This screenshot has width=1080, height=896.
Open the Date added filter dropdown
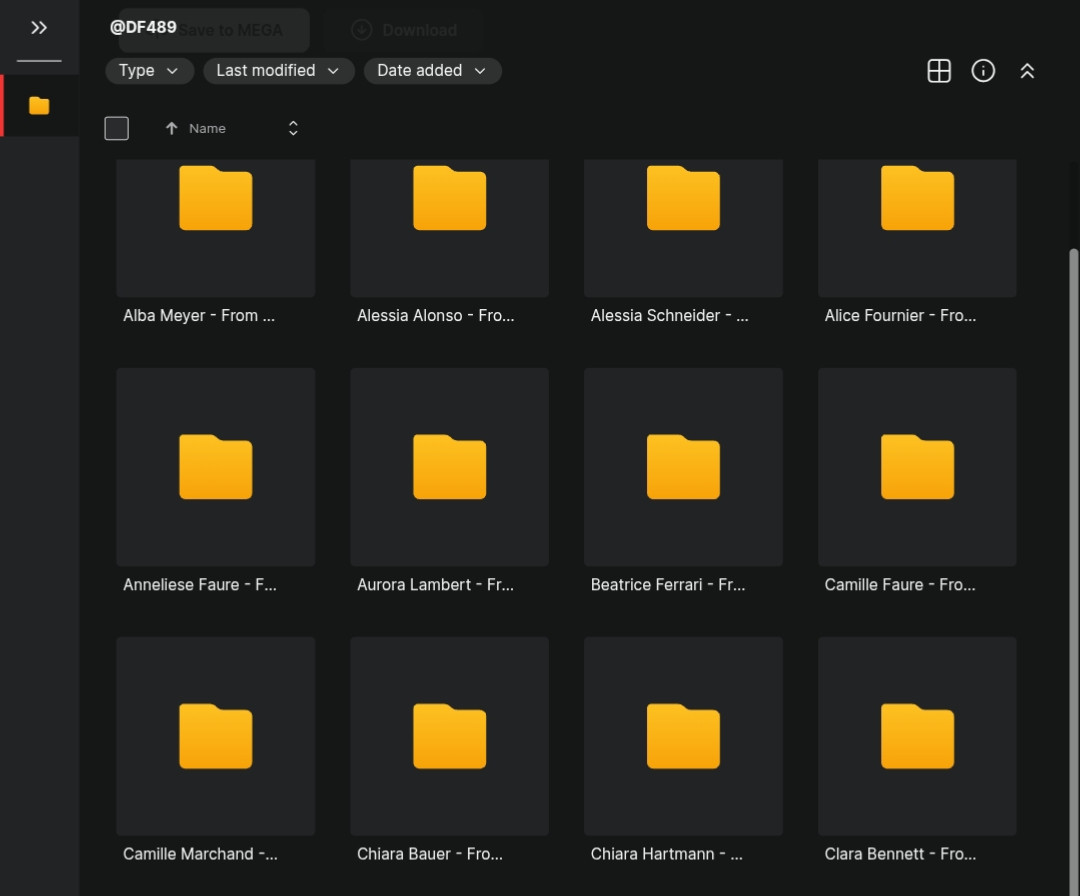point(433,71)
